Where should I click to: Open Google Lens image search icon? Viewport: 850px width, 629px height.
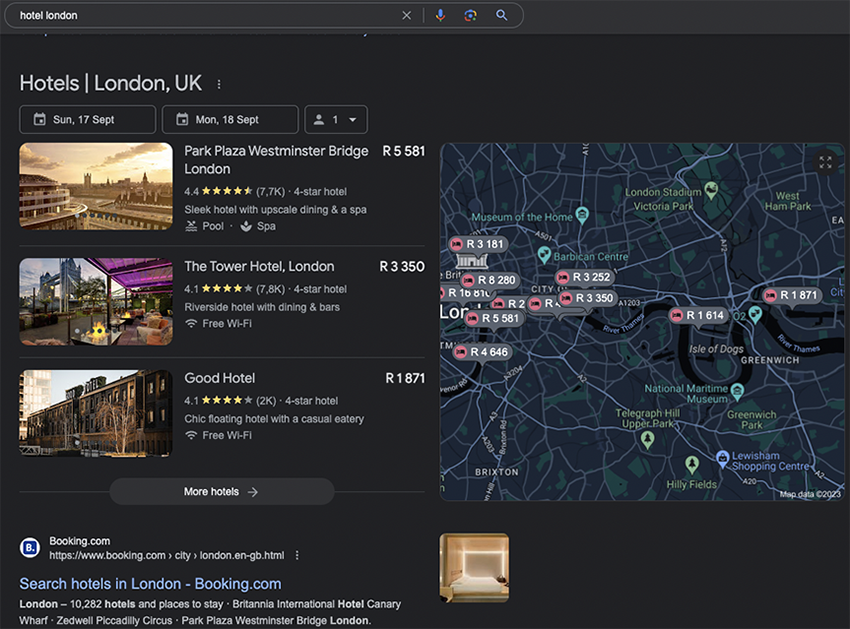tap(471, 16)
